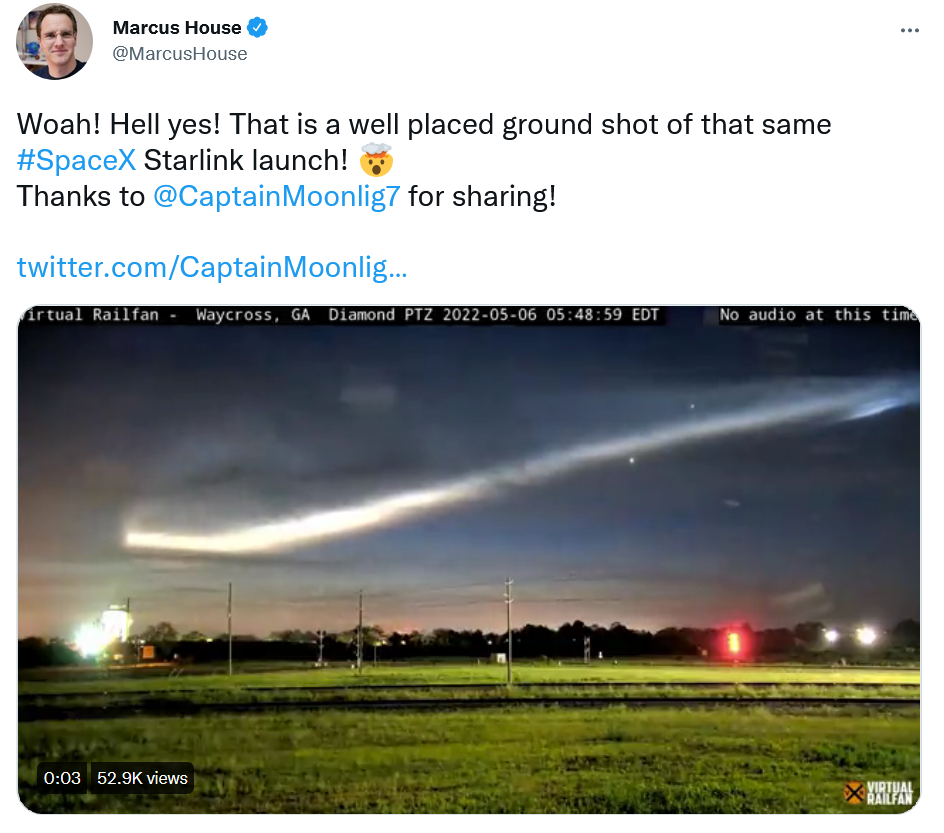
Task: Click the 2022-05-06 timestamp overlay
Action: click(550, 315)
